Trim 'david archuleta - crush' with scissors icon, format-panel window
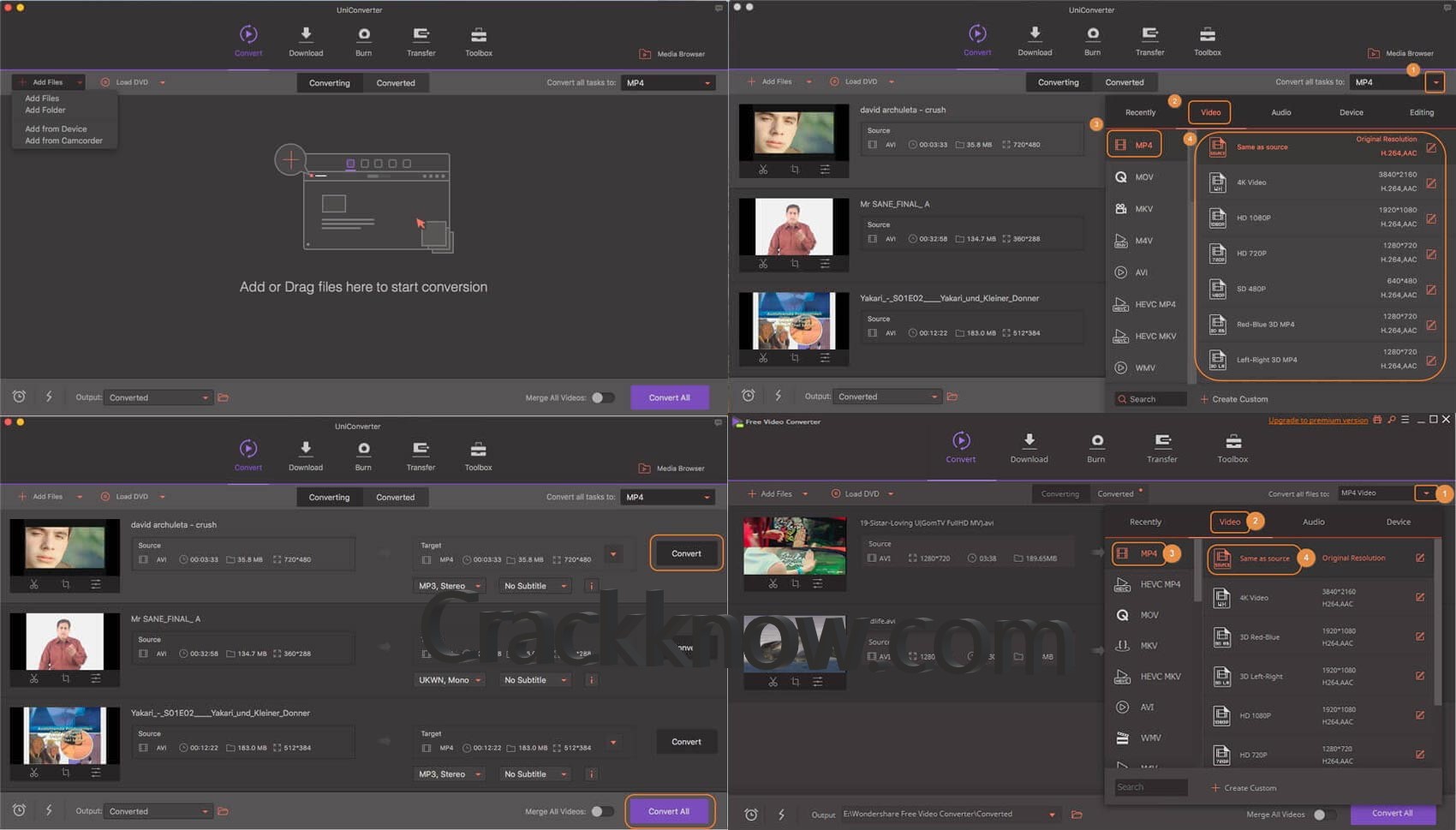 763,170
